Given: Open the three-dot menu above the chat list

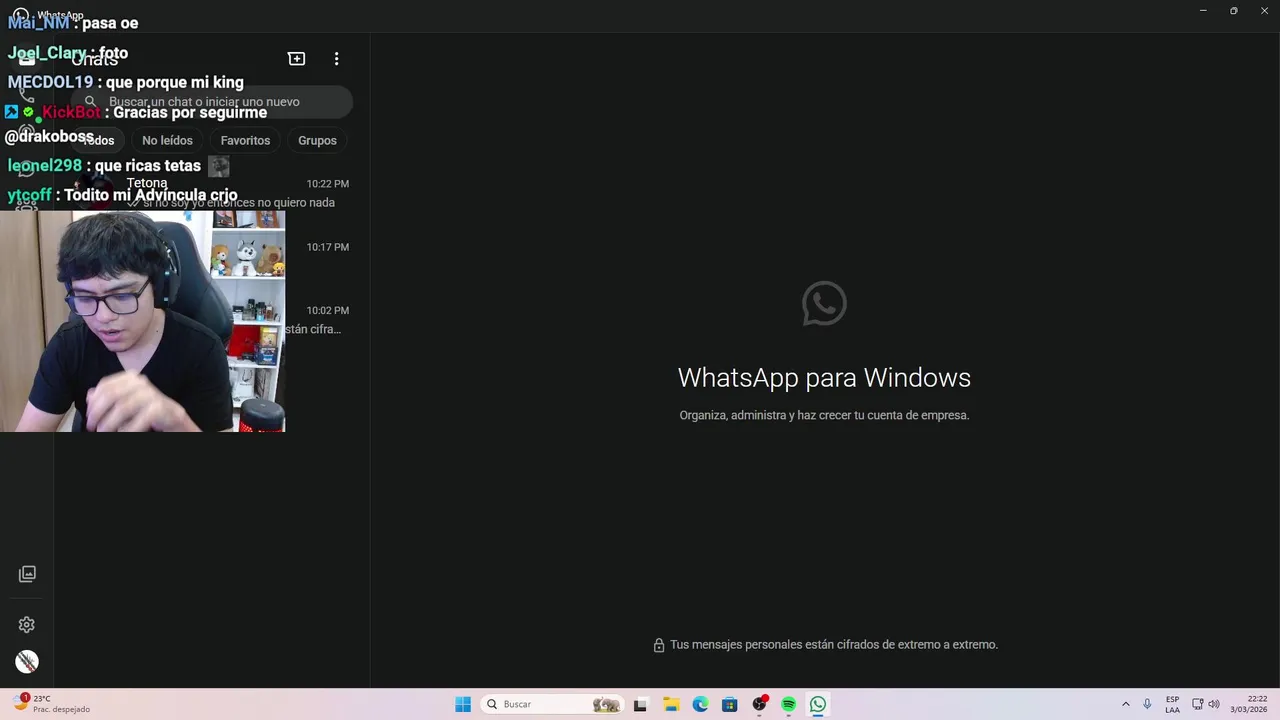Looking at the screenshot, I should coord(336,59).
